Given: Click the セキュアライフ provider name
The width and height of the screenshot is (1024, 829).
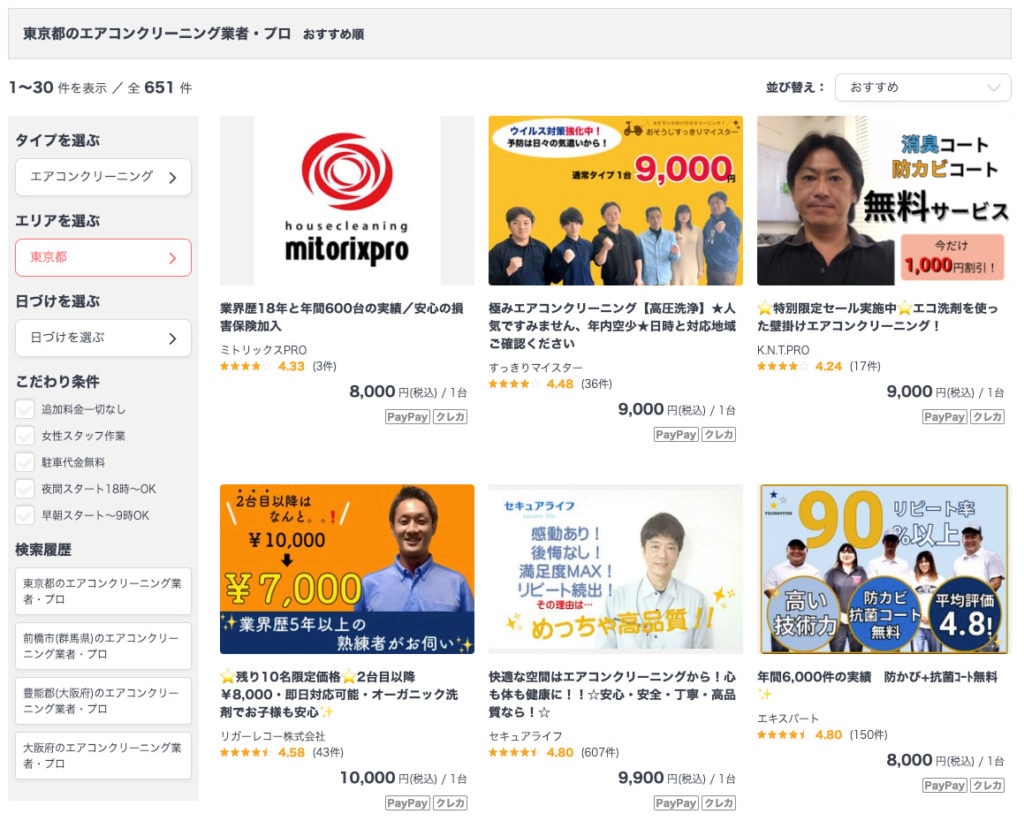Looking at the screenshot, I should coord(525,736).
